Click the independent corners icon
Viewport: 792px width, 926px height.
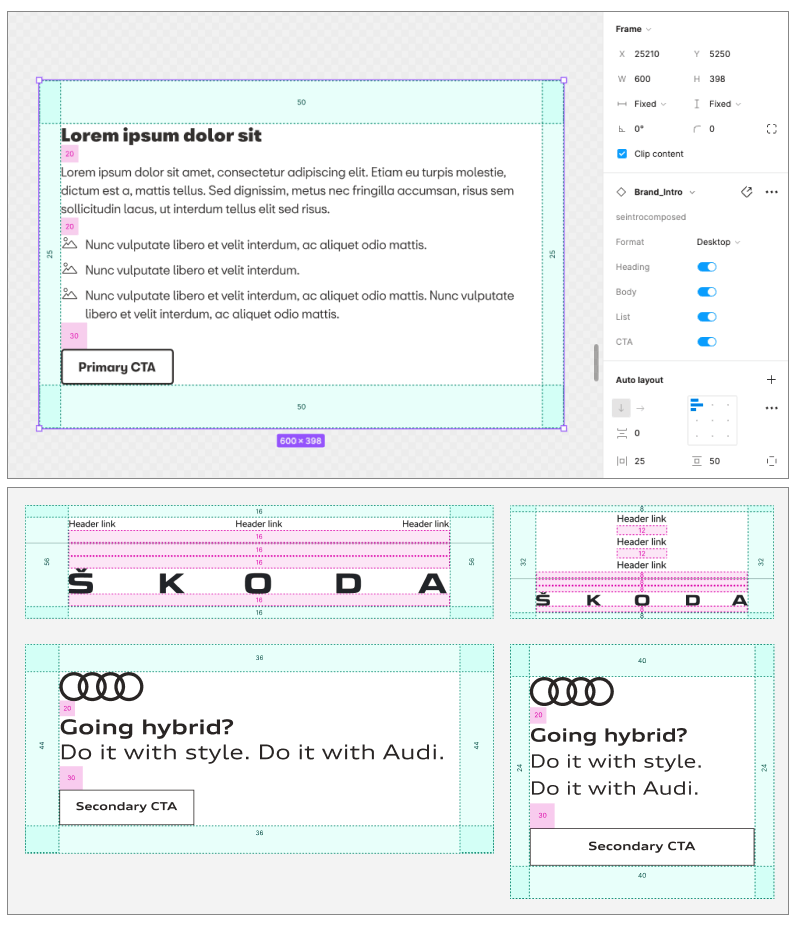[x=771, y=129]
